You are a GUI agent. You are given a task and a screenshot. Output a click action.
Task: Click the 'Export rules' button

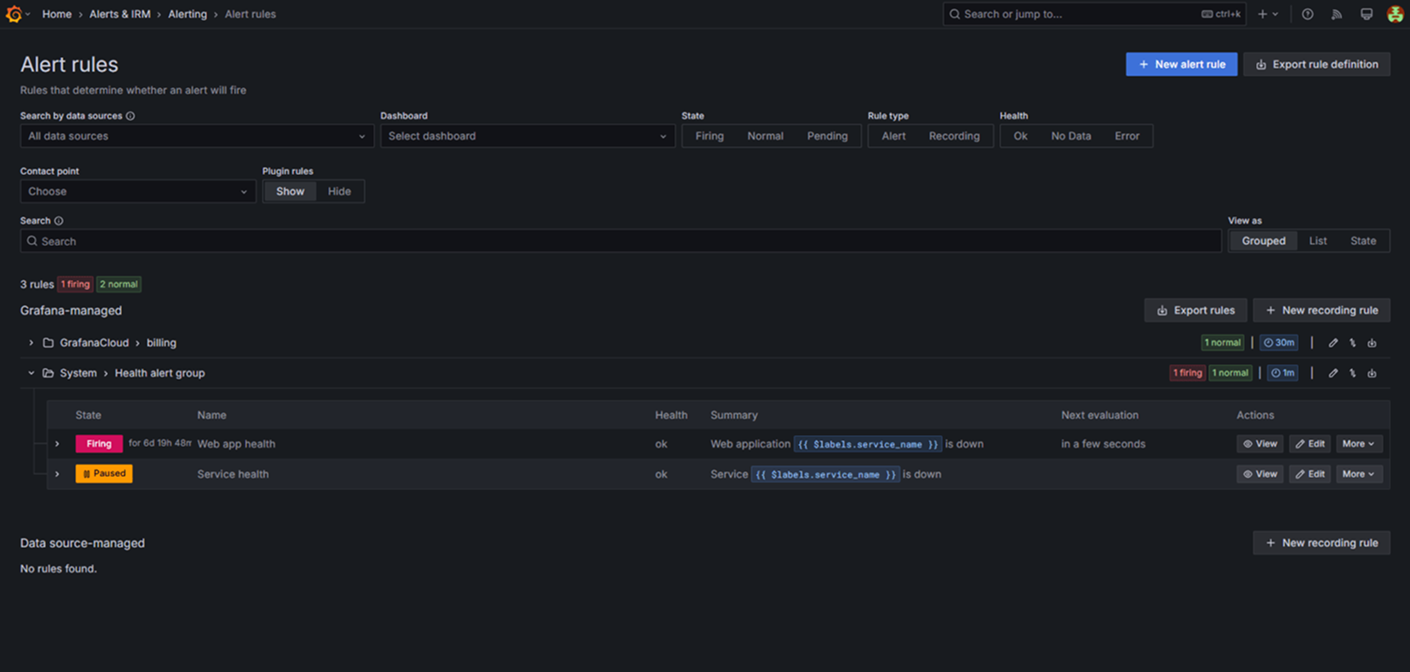pos(1196,310)
